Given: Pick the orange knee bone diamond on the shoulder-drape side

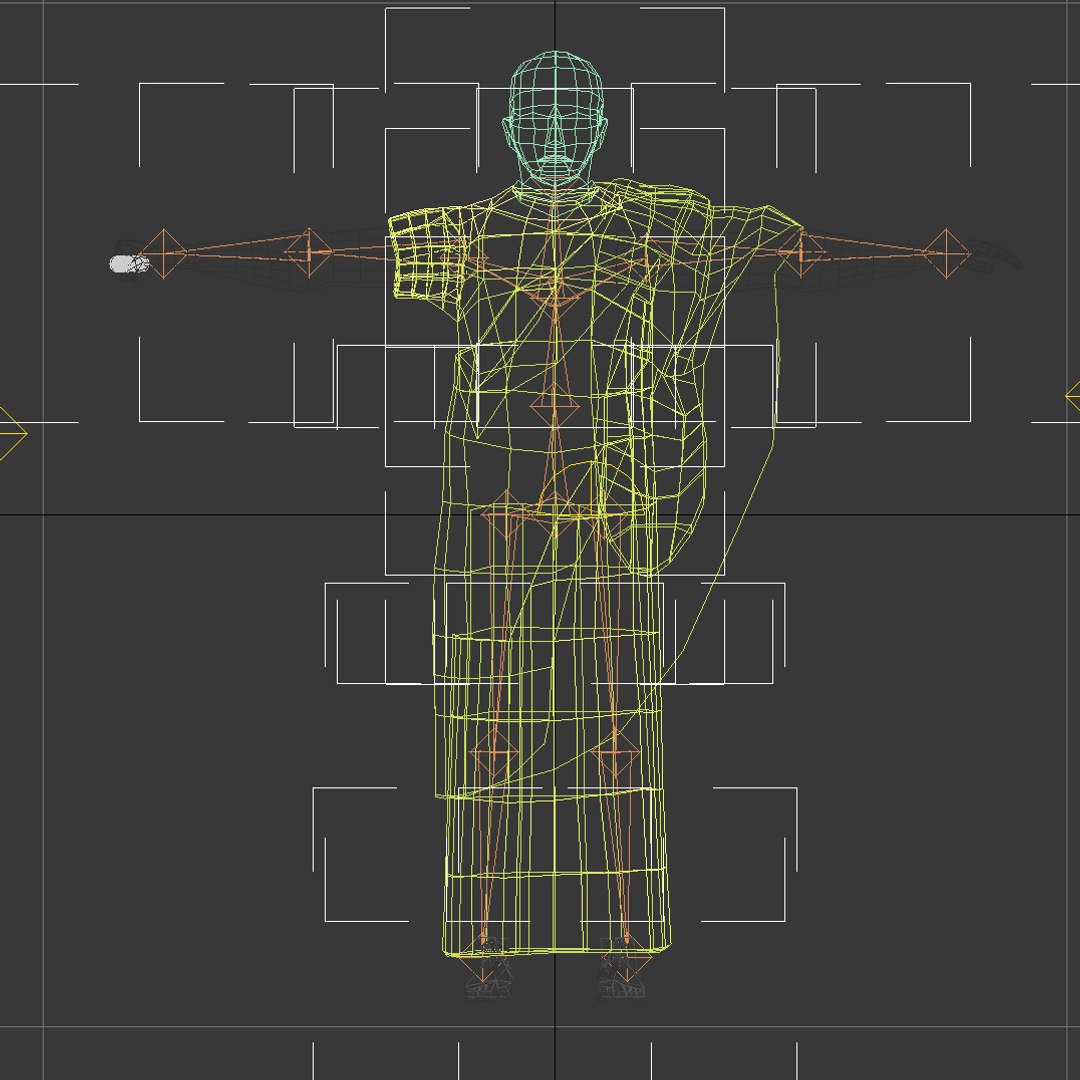Looking at the screenshot, I should 616,753.
